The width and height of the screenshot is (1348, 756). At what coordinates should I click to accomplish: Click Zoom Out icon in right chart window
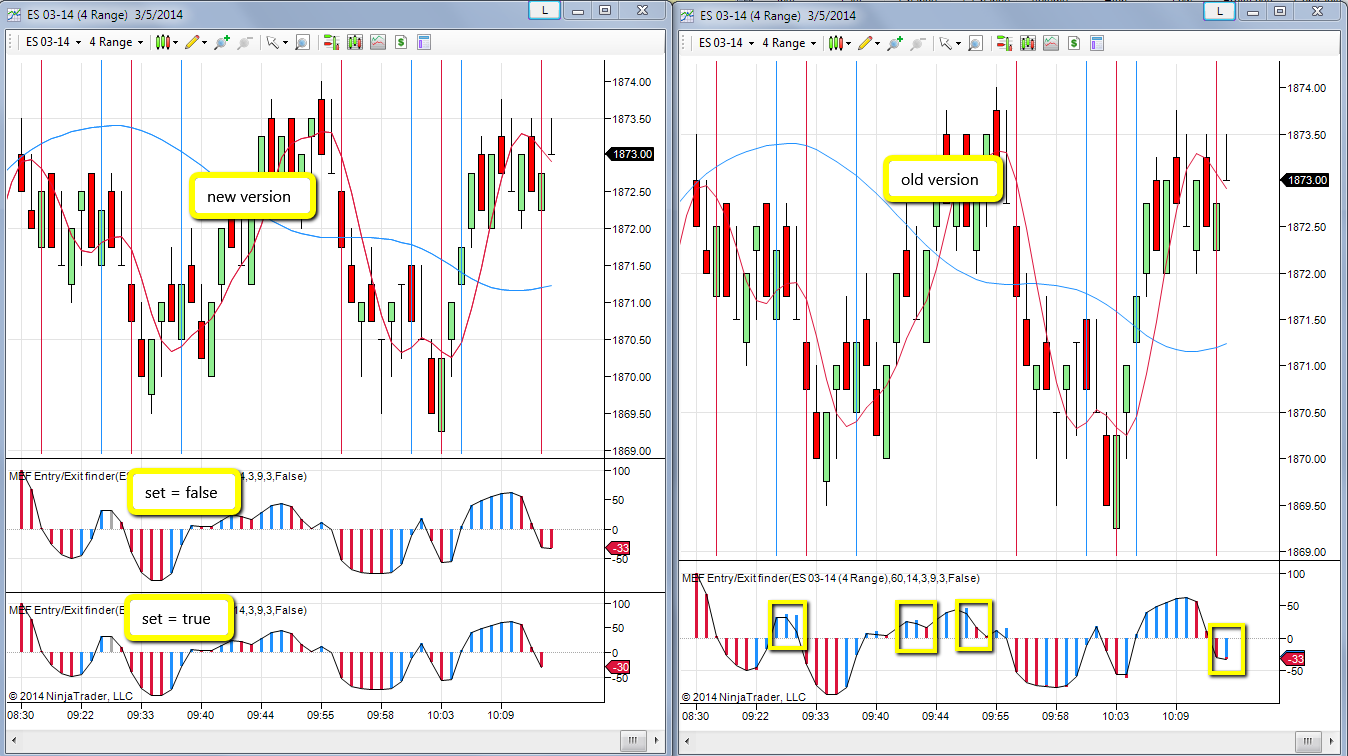pos(918,43)
